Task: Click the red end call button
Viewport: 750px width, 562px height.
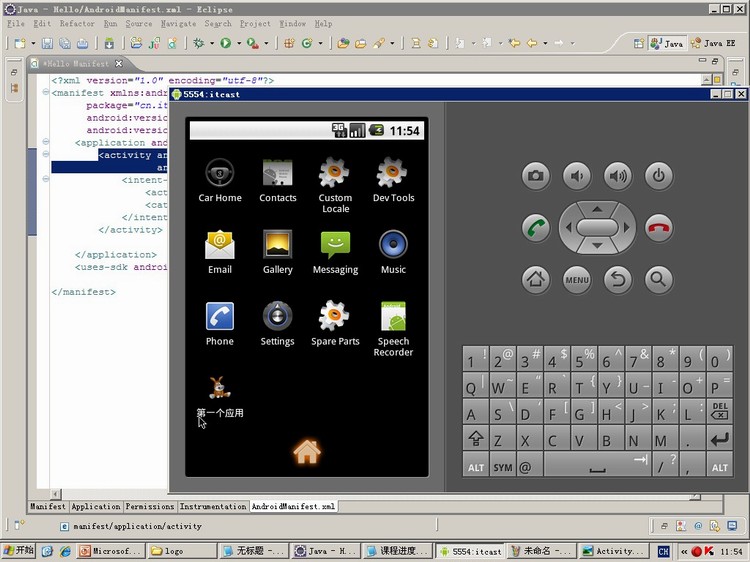Action: point(659,228)
